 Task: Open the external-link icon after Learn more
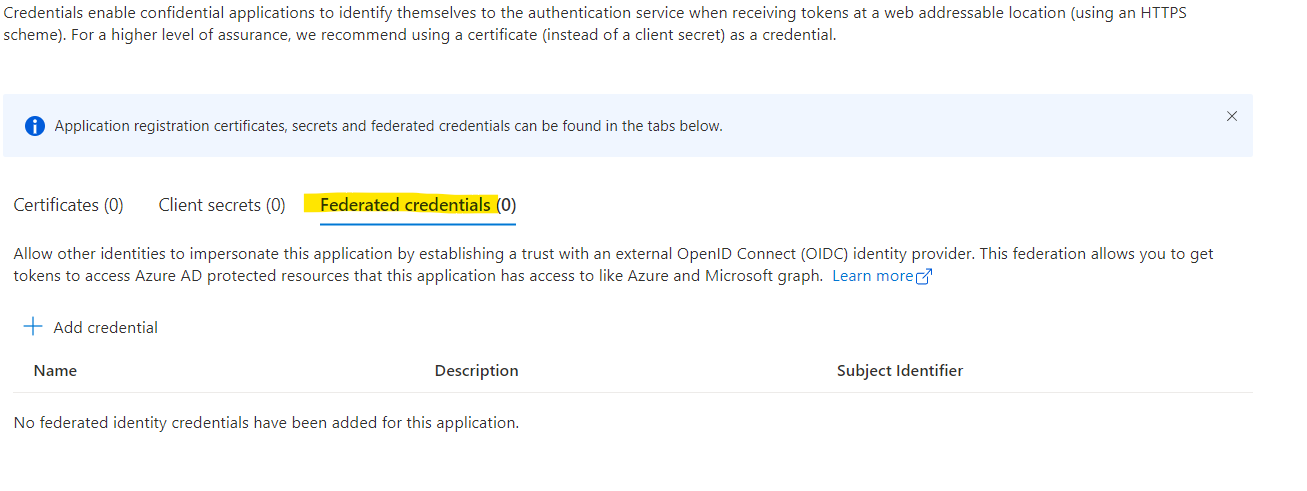[x=924, y=277]
